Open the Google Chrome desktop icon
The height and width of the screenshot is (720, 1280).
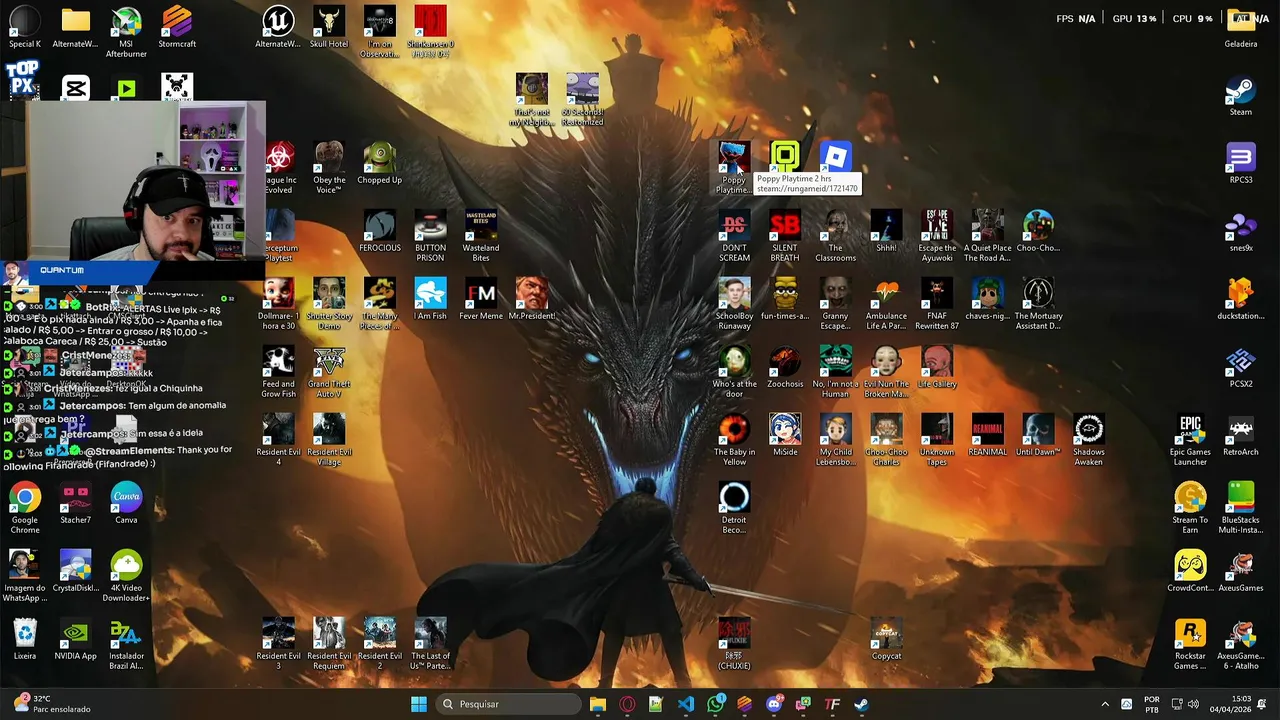tap(25, 508)
